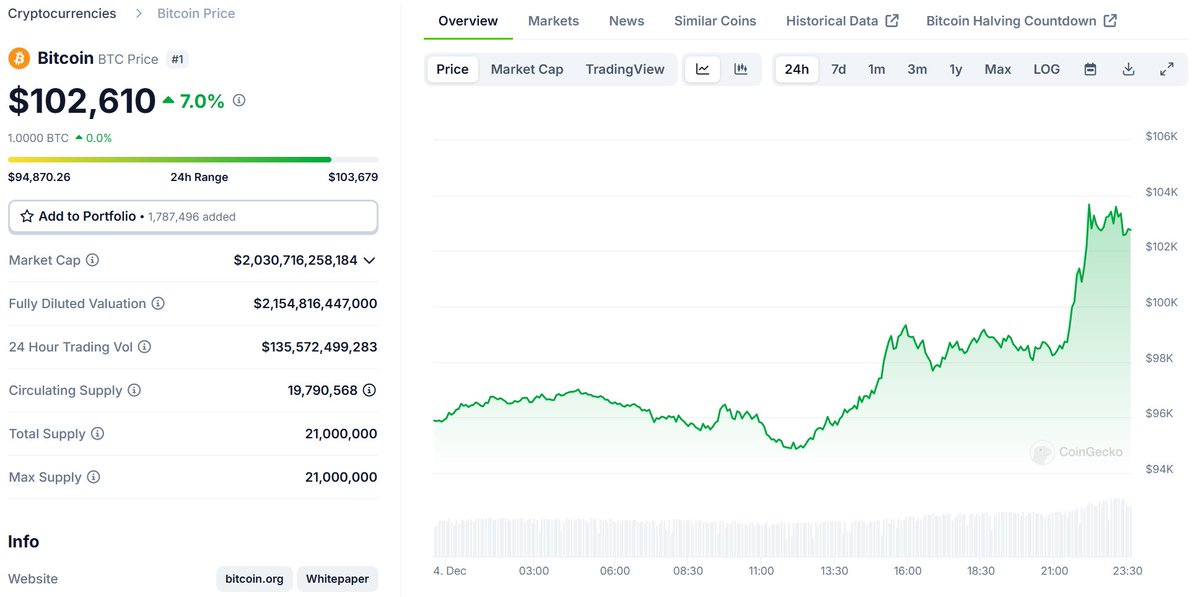The image size is (1200, 597).
Task: Download the chart data icon
Action: (1129, 69)
